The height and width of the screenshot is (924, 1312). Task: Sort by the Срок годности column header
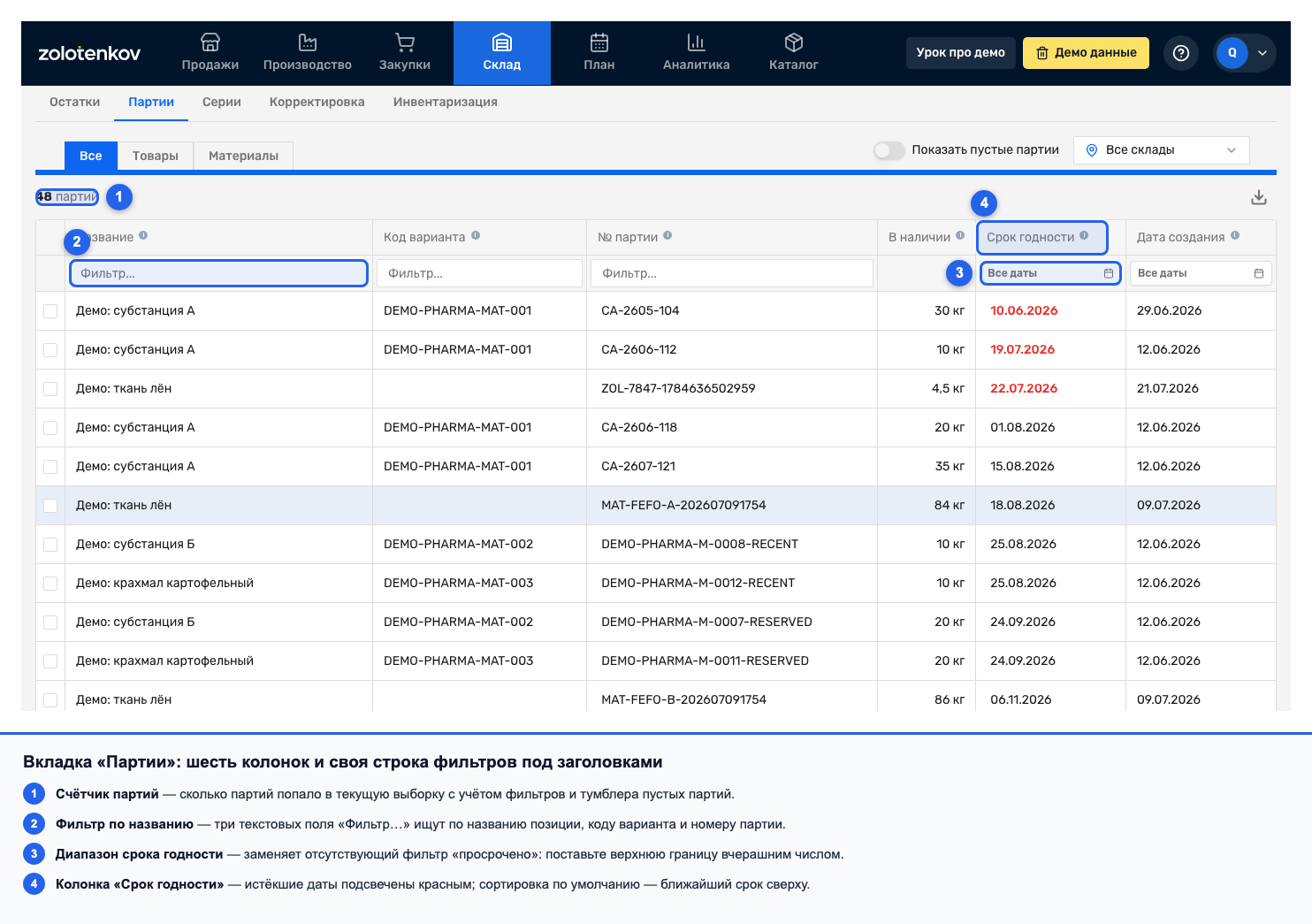(1031, 237)
